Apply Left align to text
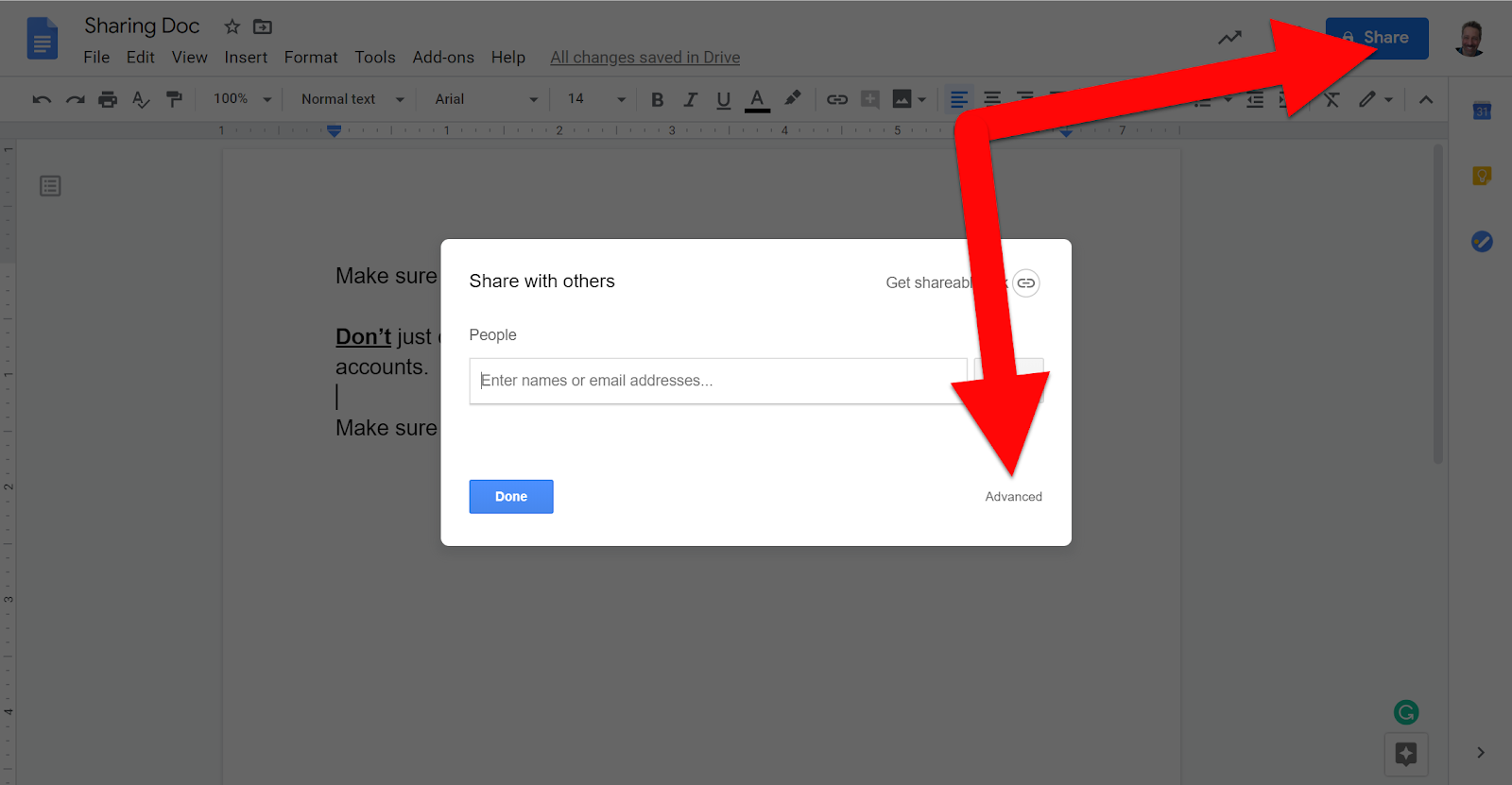 (x=958, y=99)
